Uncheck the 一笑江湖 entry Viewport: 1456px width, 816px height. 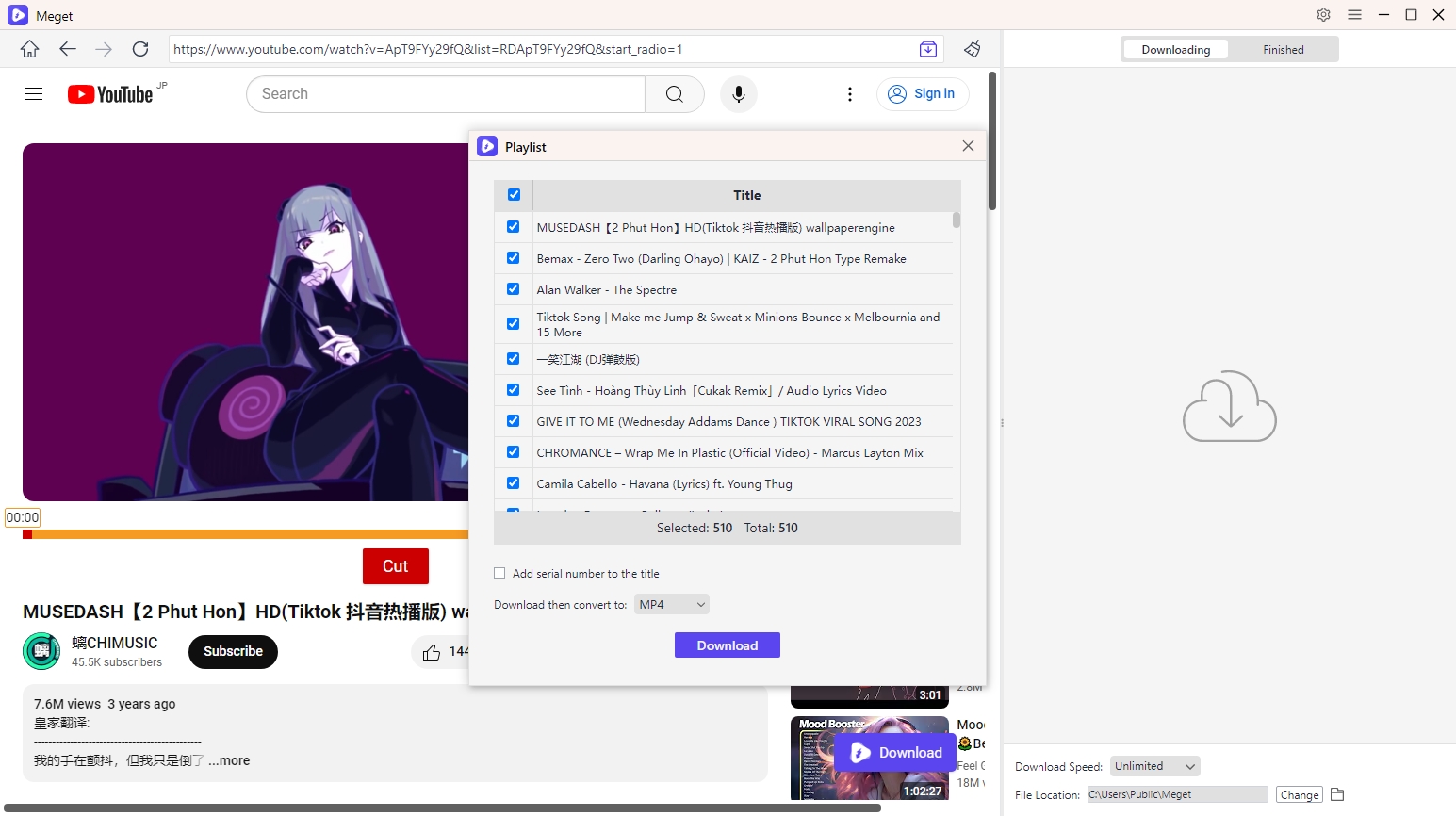click(513, 359)
